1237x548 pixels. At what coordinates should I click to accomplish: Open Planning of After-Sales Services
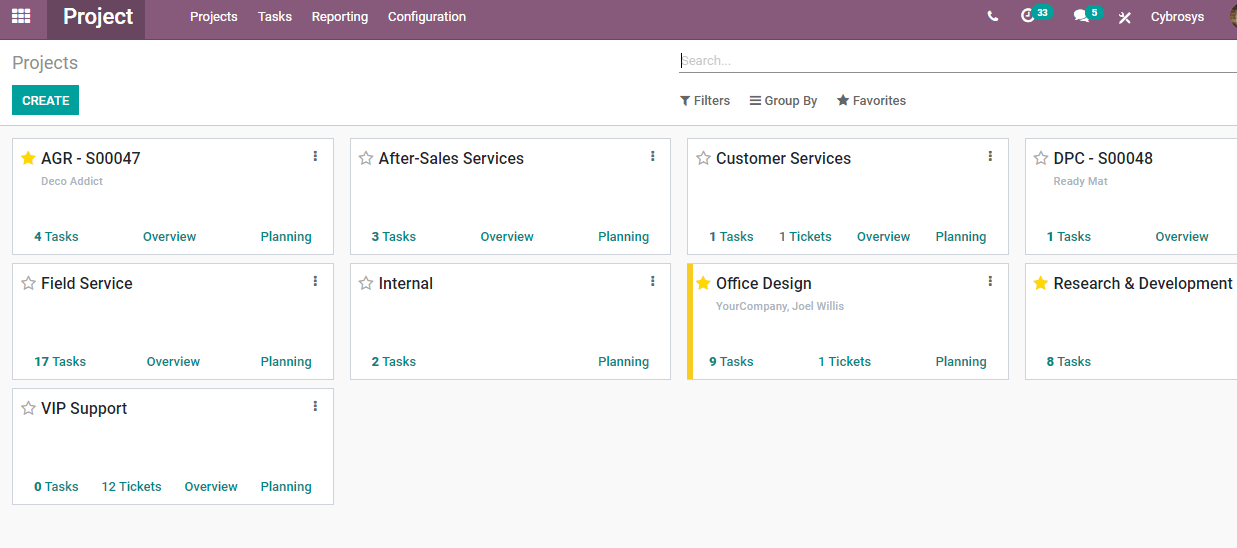coord(624,237)
